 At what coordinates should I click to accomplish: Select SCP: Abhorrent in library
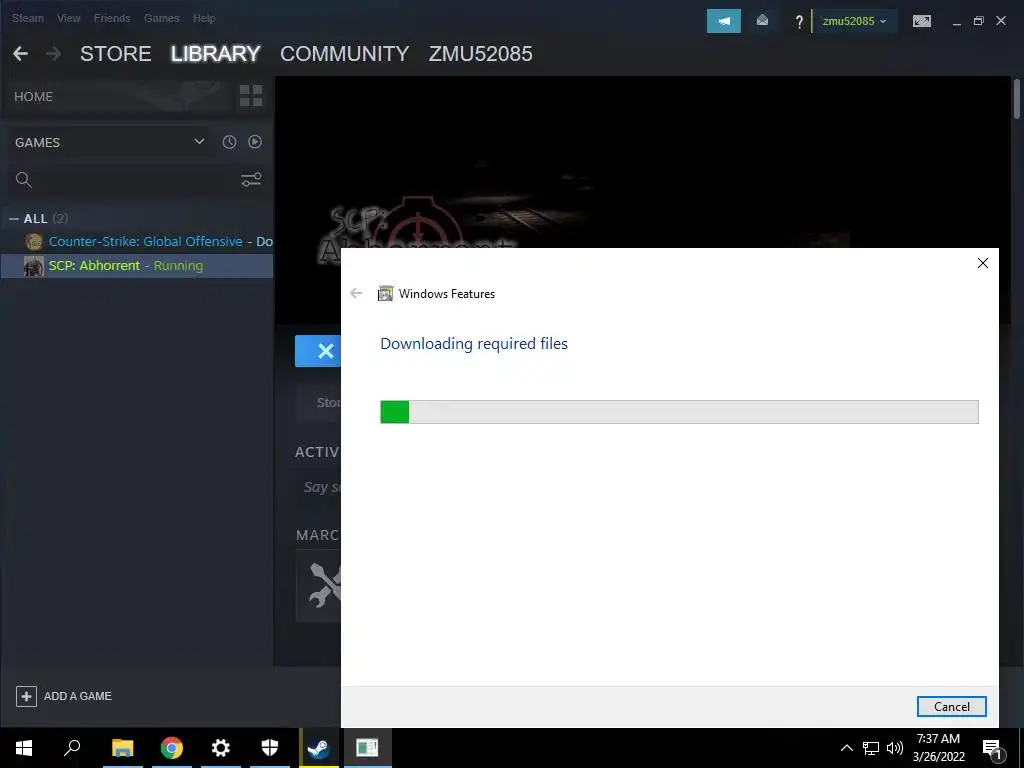click(136, 266)
